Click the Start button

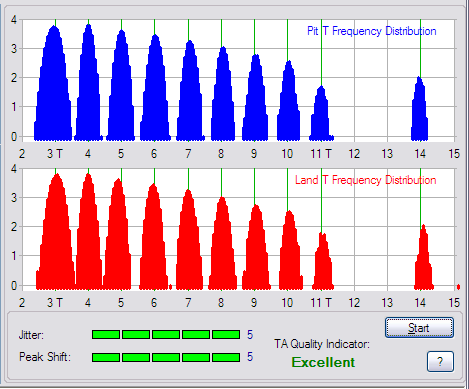pos(419,328)
